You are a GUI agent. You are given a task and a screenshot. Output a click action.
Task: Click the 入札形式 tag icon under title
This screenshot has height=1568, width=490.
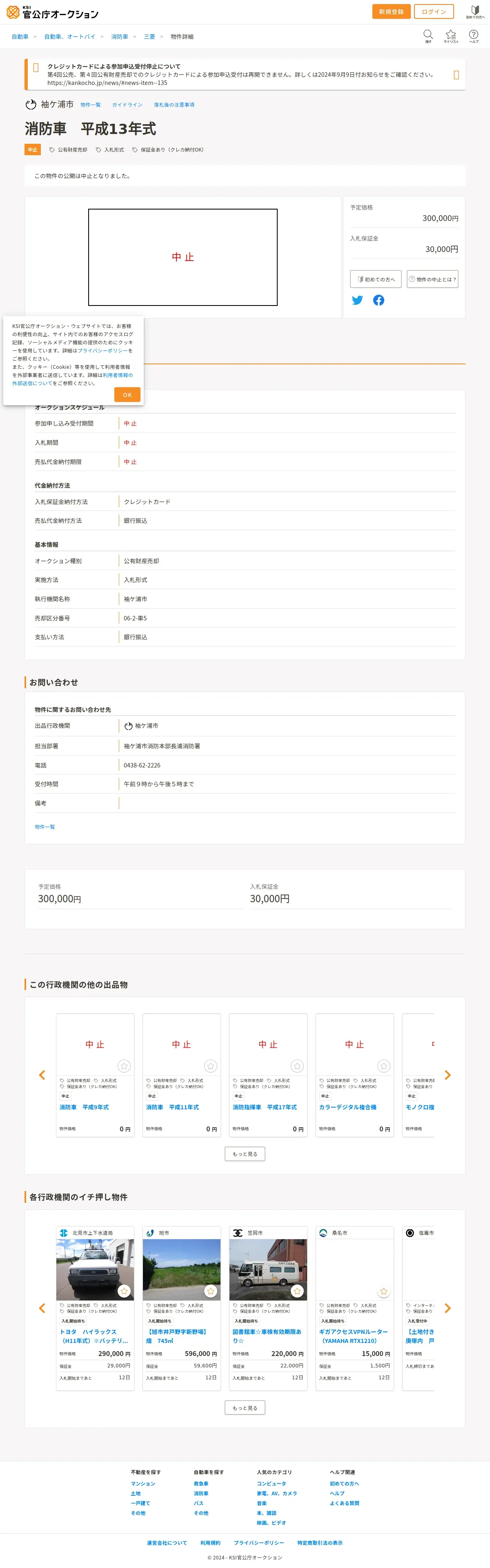click(x=98, y=150)
